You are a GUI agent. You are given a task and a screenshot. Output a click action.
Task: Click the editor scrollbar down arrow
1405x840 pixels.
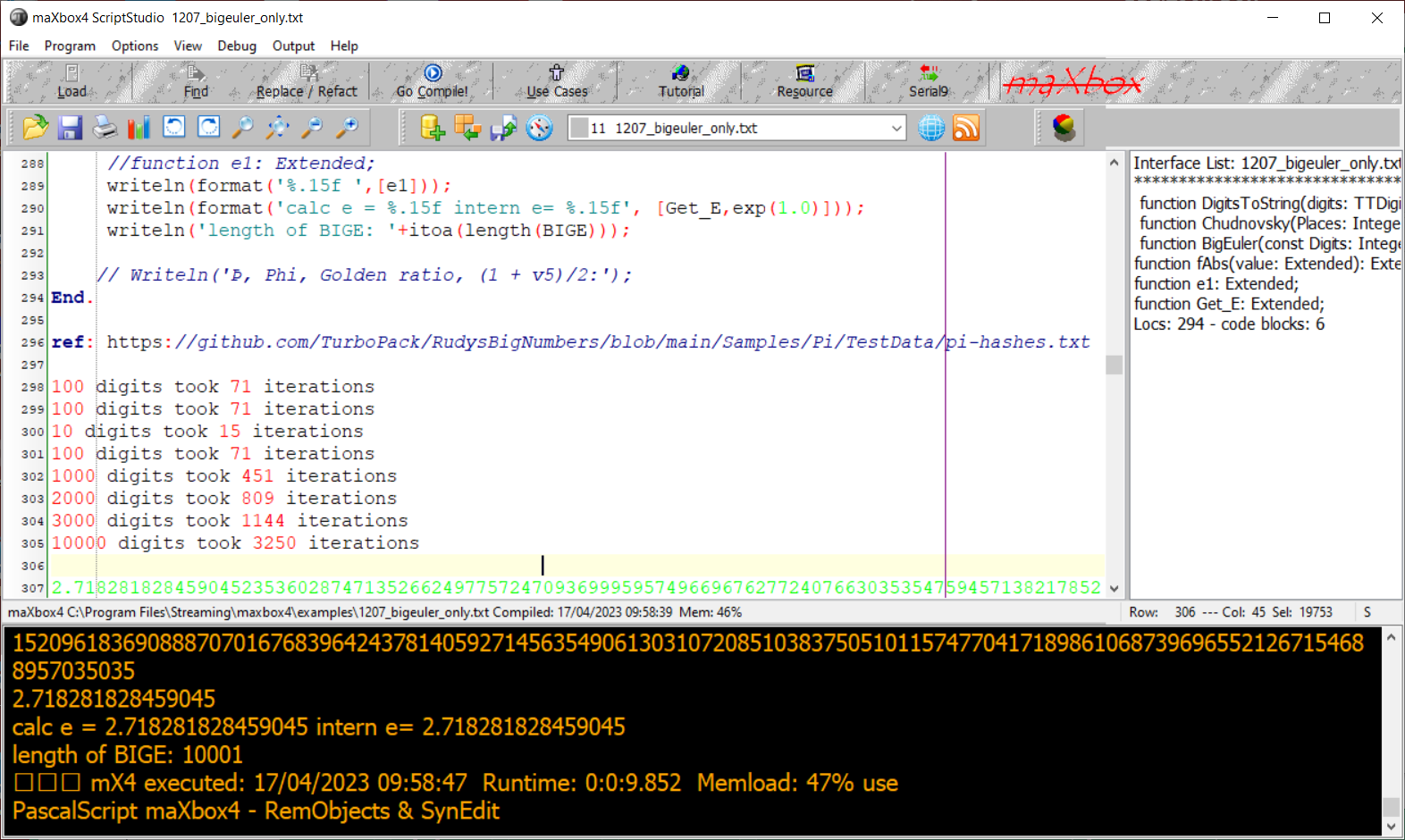tap(1114, 588)
